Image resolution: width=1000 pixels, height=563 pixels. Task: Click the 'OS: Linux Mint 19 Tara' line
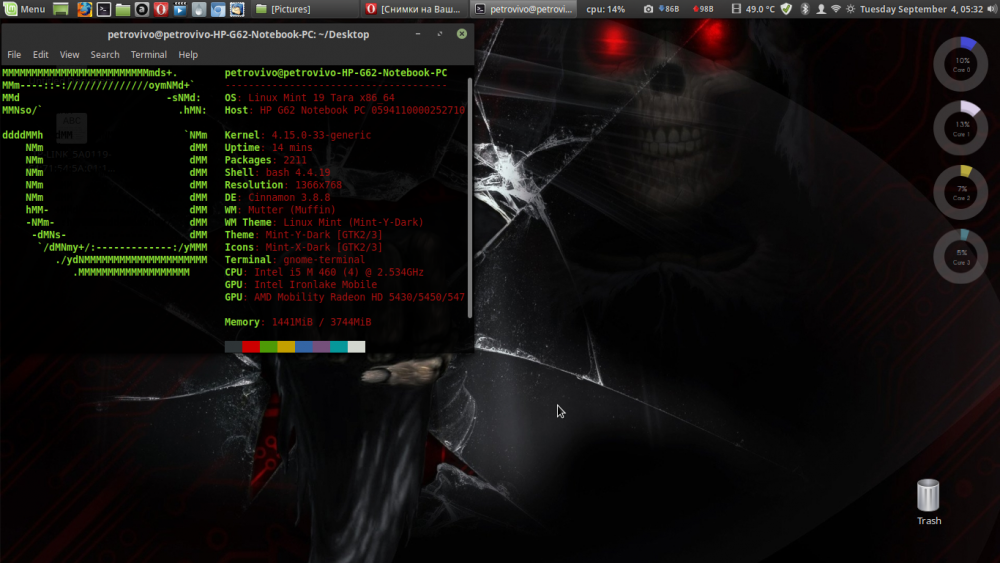pyautogui.click(x=309, y=98)
